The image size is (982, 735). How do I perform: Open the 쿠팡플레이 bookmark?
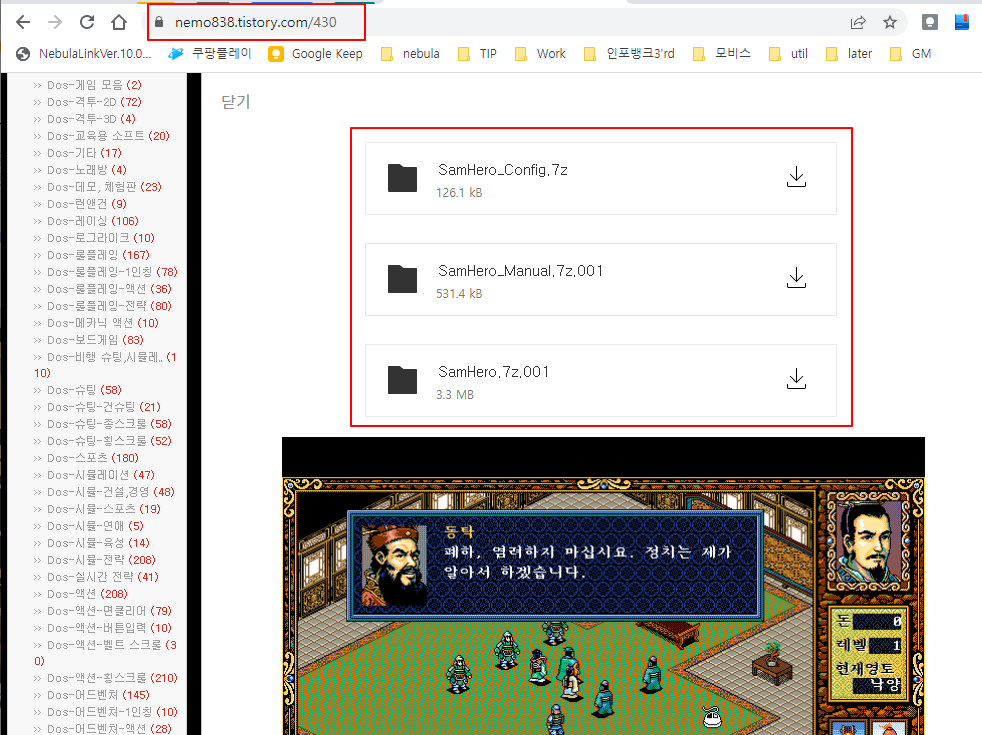(210, 54)
